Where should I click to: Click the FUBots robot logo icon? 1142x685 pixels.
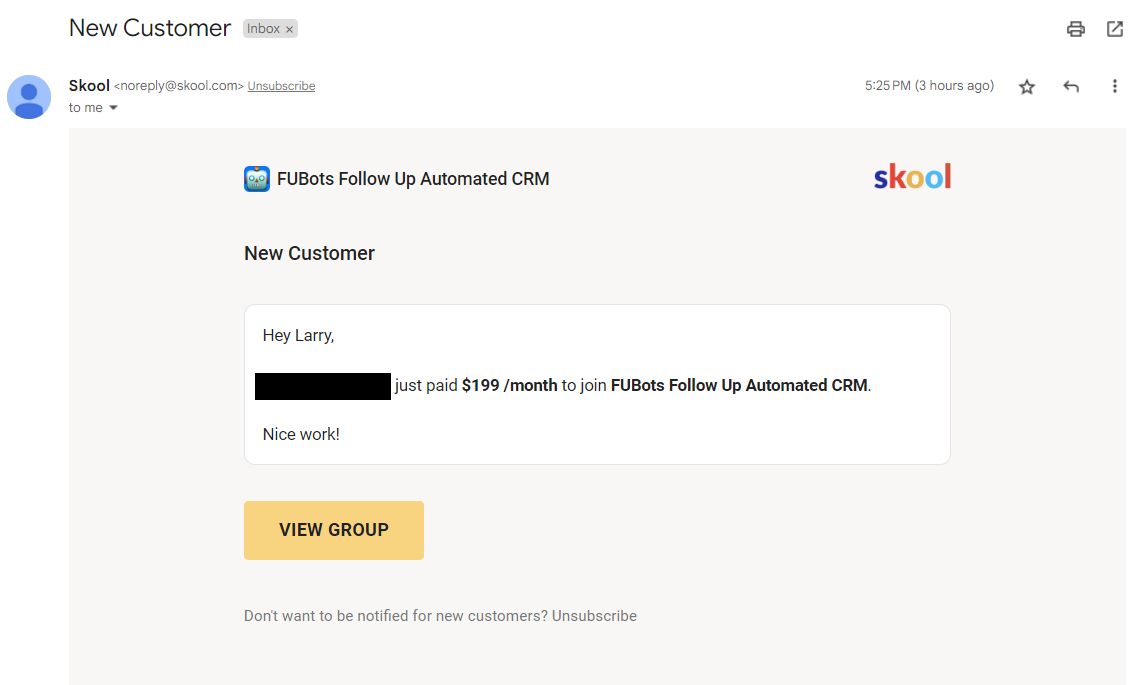pos(257,178)
